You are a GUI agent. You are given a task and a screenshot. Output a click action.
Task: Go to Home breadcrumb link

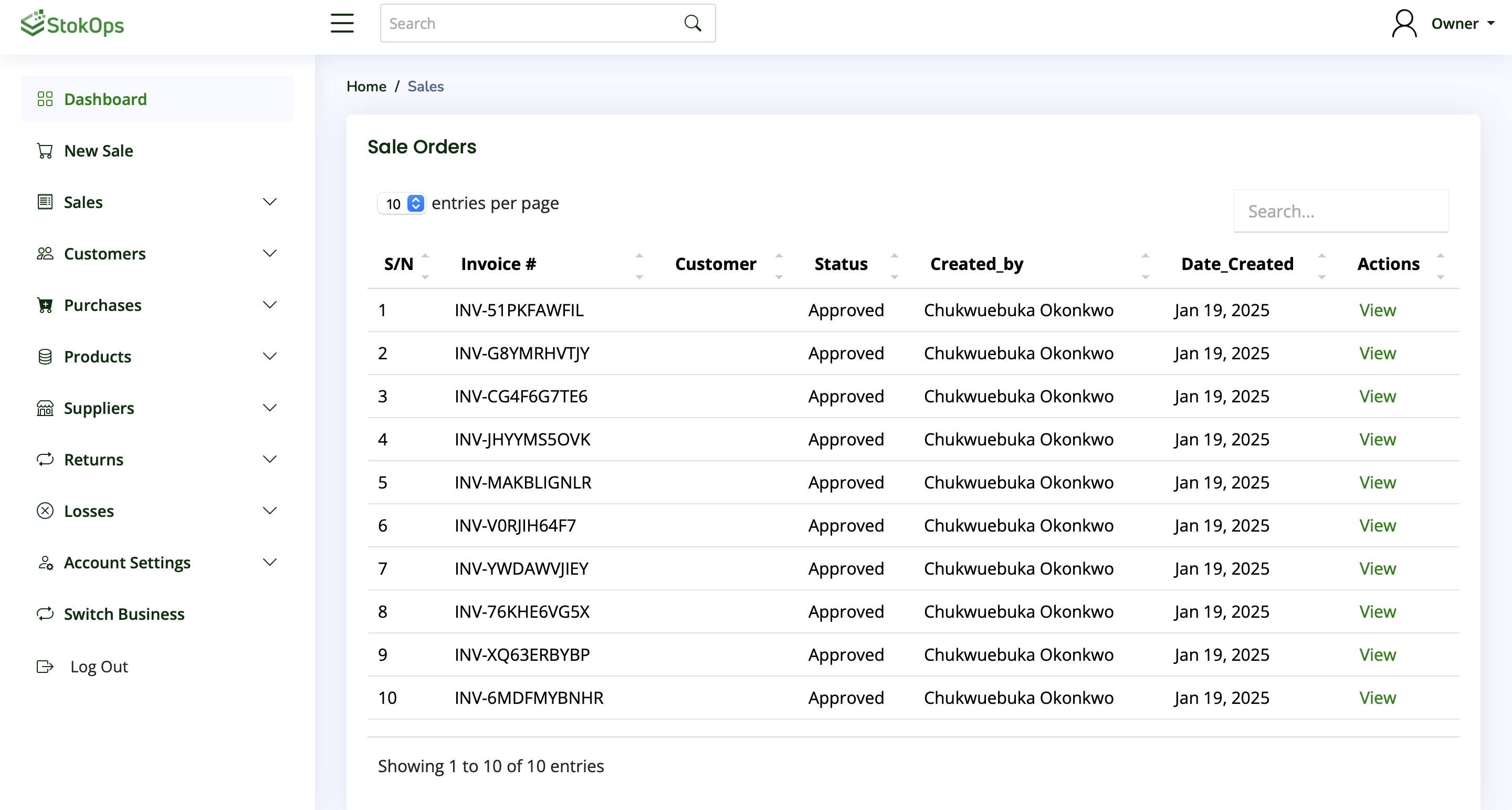click(x=366, y=86)
